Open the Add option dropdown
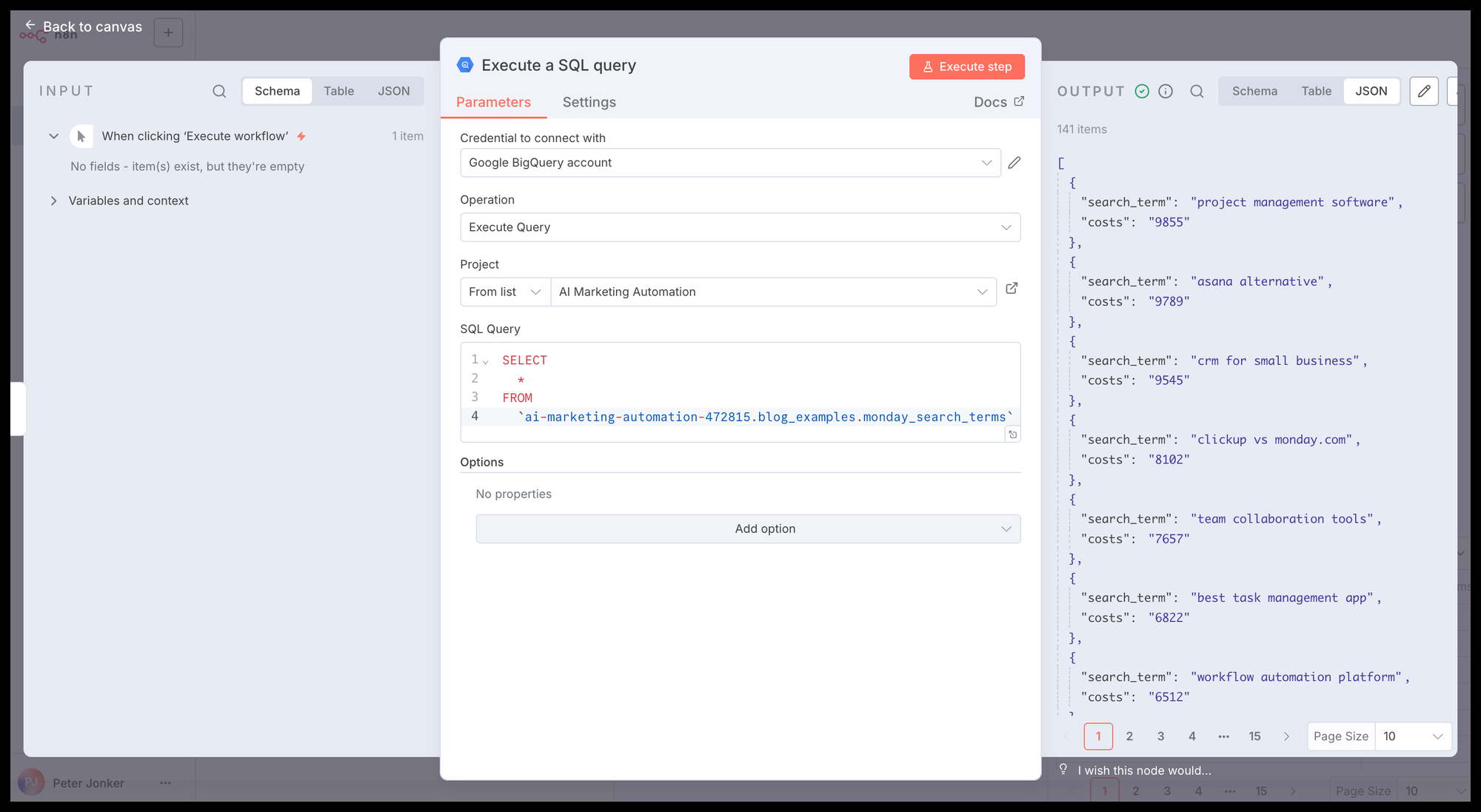The width and height of the screenshot is (1481, 812). pyautogui.click(x=748, y=529)
